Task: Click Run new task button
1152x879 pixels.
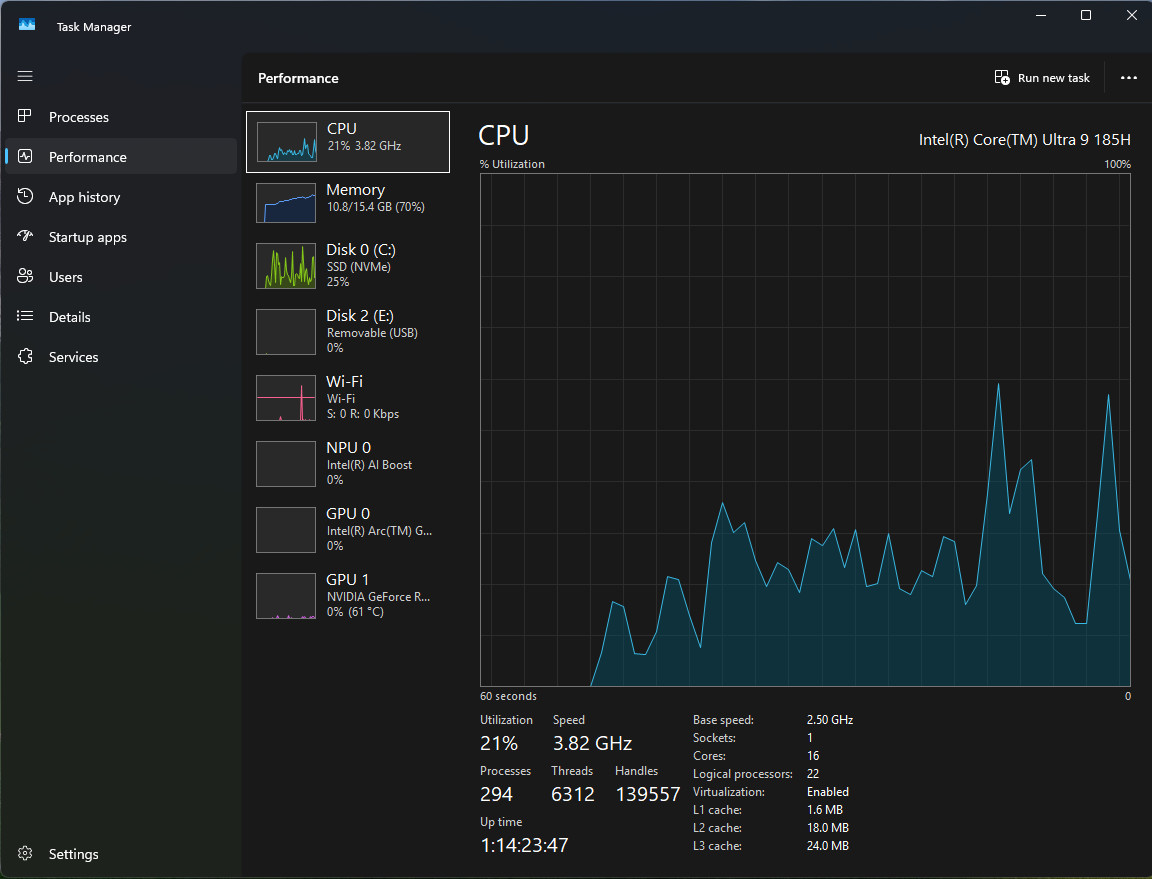Action: [x=1042, y=78]
